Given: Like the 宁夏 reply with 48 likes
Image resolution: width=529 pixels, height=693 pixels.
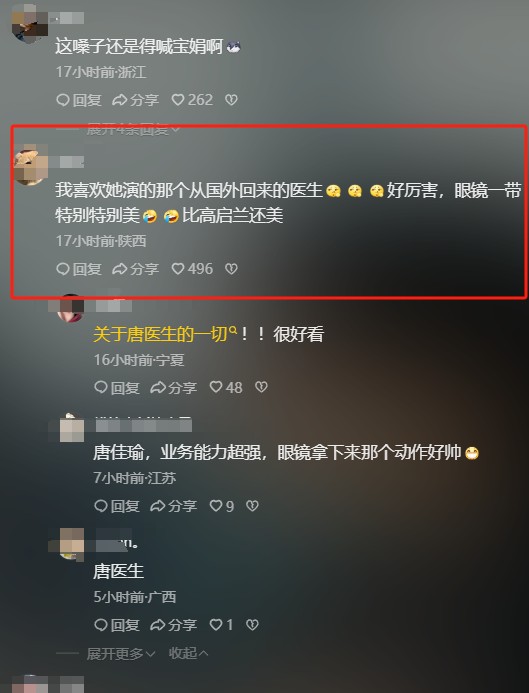Looking at the screenshot, I should point(225,388).
